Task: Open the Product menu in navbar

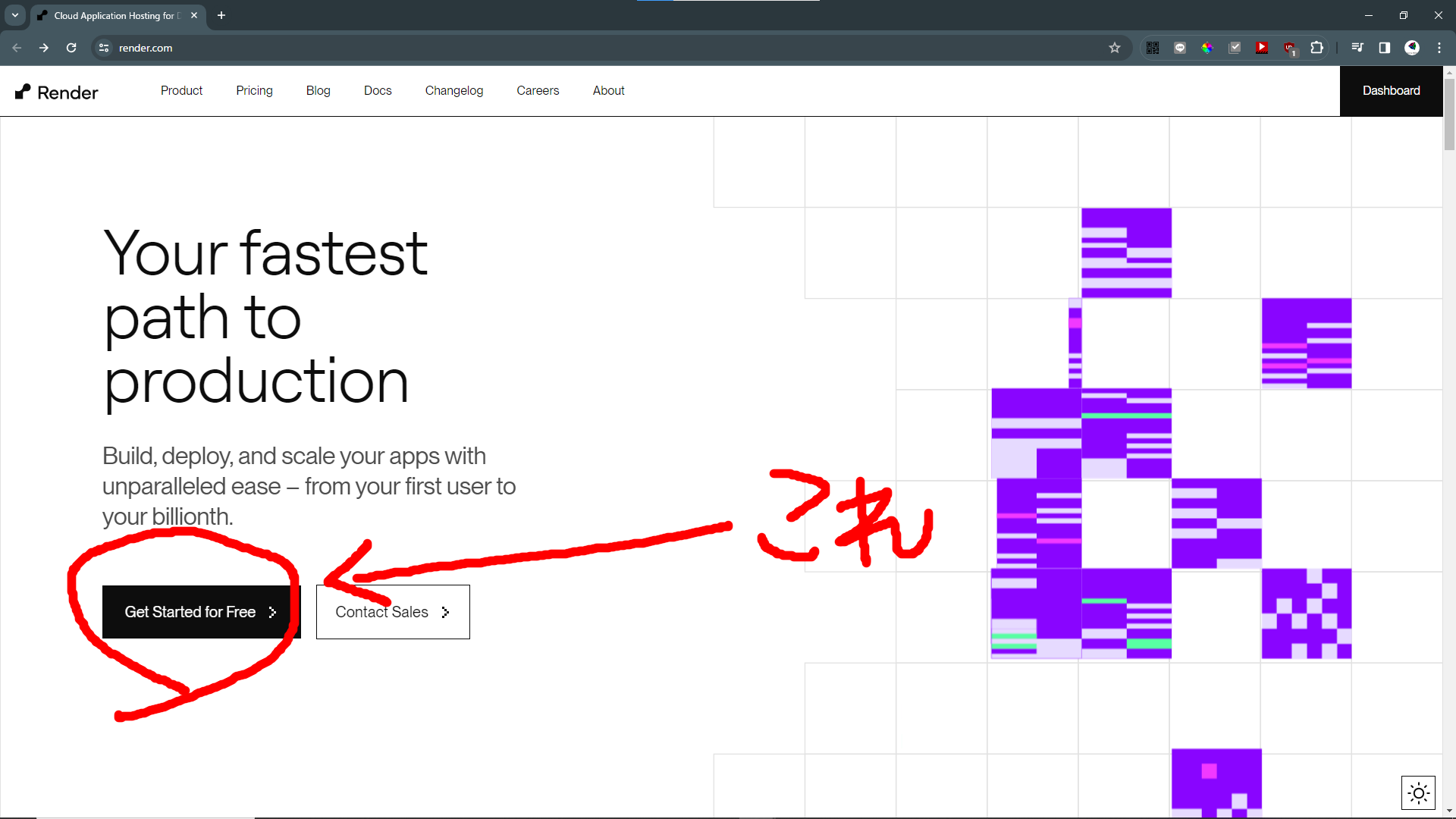Action: [x=181, y=90]
